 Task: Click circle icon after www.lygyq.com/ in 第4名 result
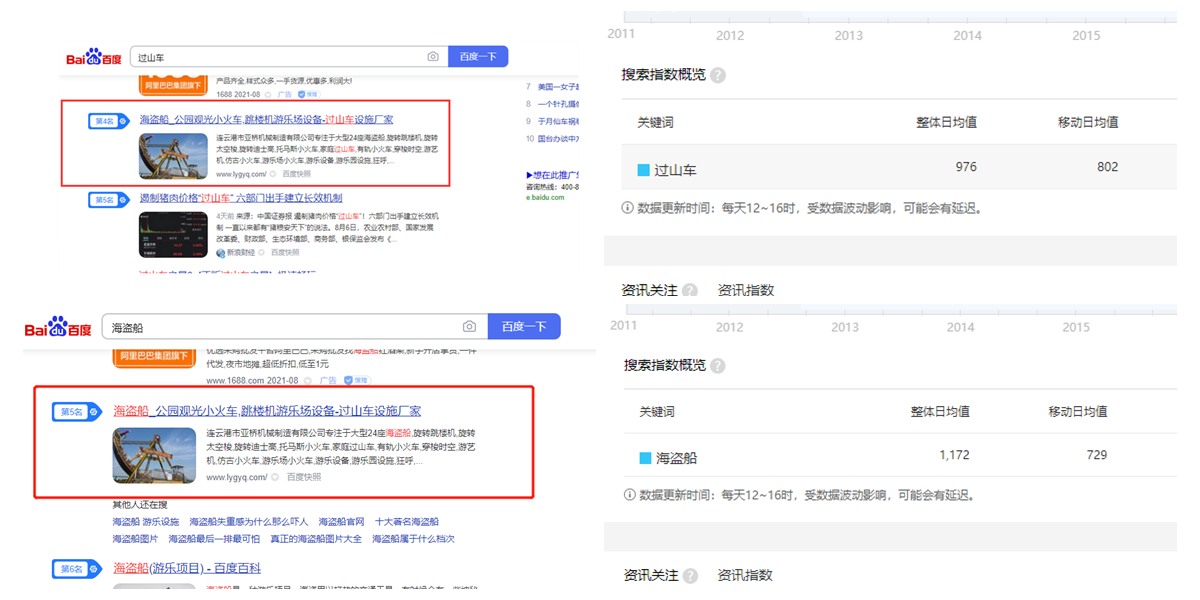click(273, 174)
